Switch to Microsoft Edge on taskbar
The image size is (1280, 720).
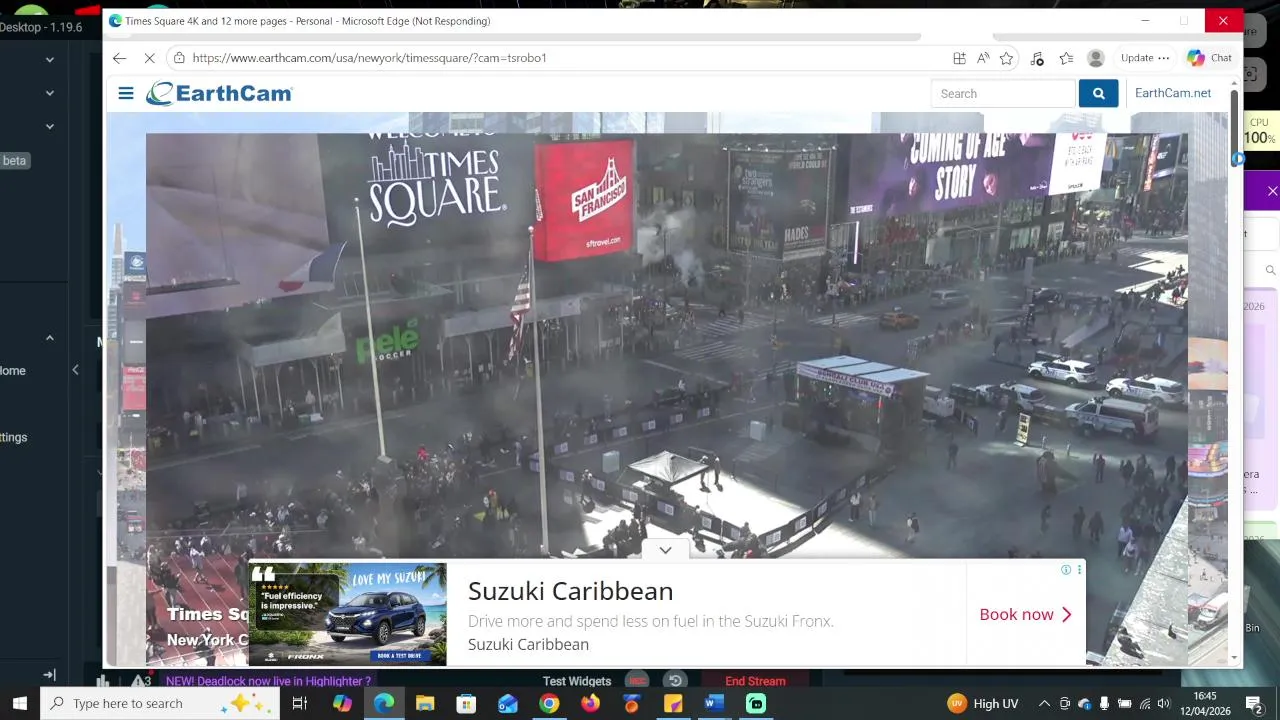point(384,703)
